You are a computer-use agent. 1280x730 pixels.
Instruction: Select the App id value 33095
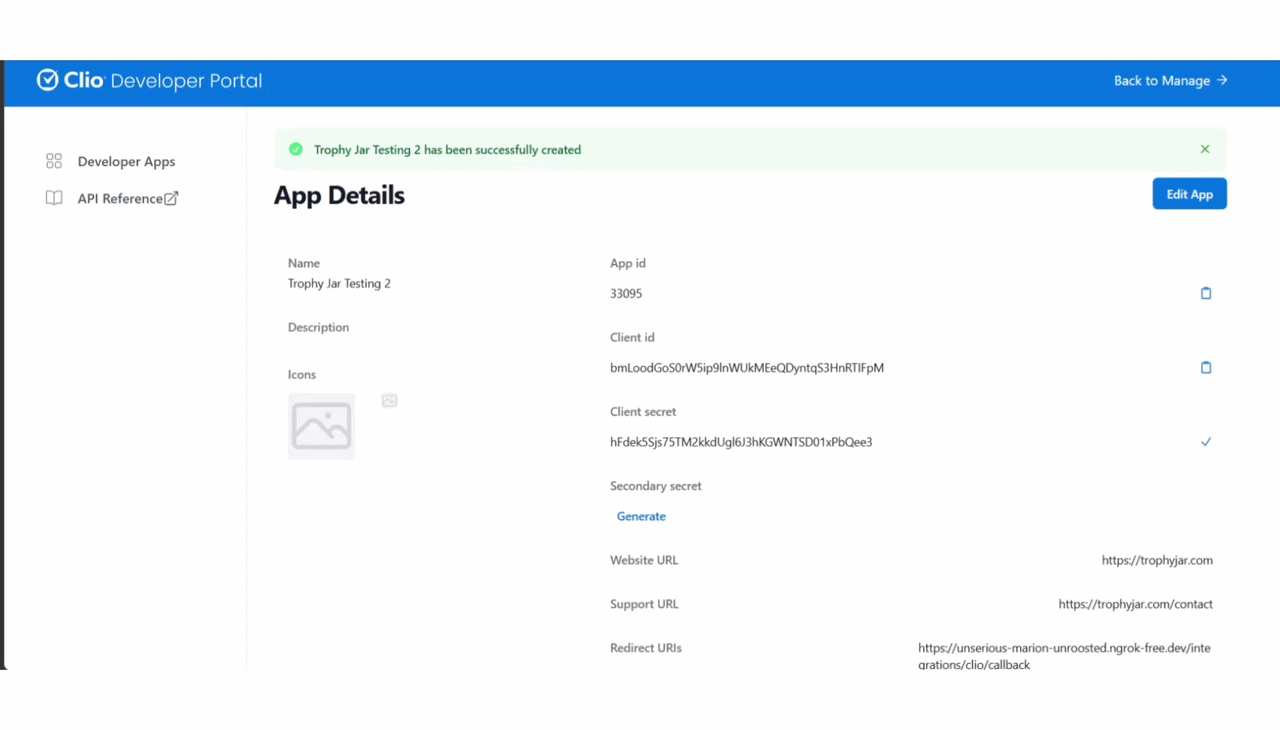point(626,294)
